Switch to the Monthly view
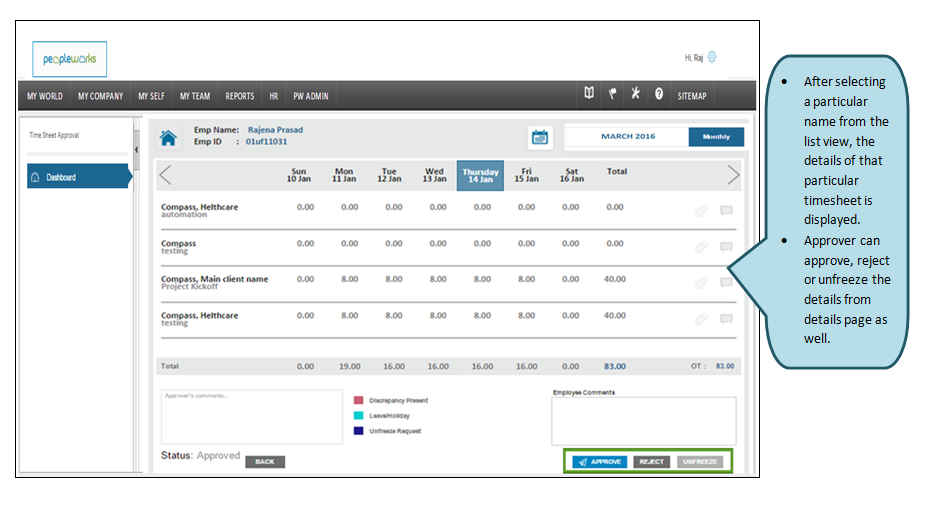 pyautogui.click(x=716, y=137)
